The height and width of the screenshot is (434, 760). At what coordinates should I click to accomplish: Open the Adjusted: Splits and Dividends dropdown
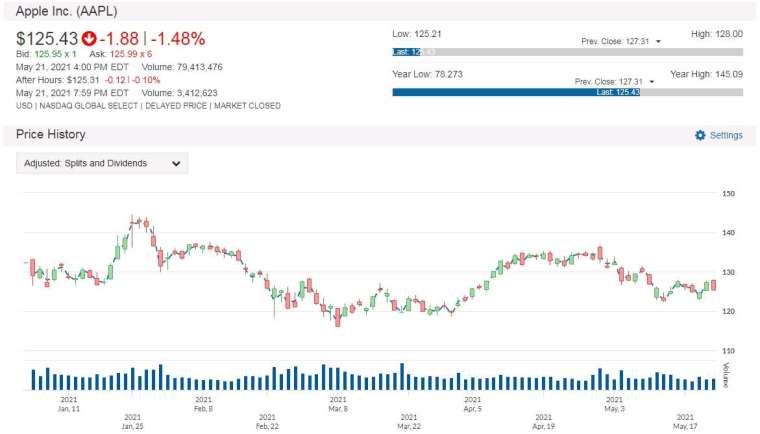coord(102,163)
